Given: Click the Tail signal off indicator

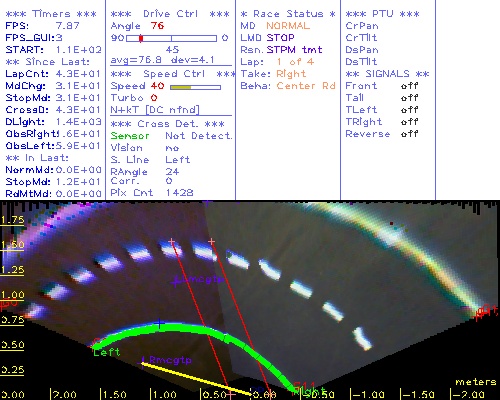Looking at the screenshot, I should [409, 98].
